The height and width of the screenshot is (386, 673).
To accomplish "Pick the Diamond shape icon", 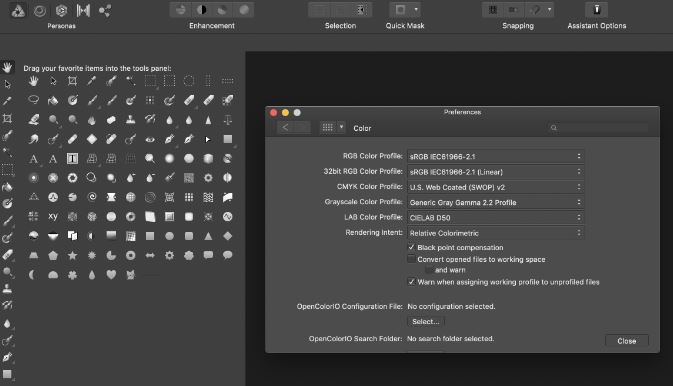I will (x=227, y=236).
